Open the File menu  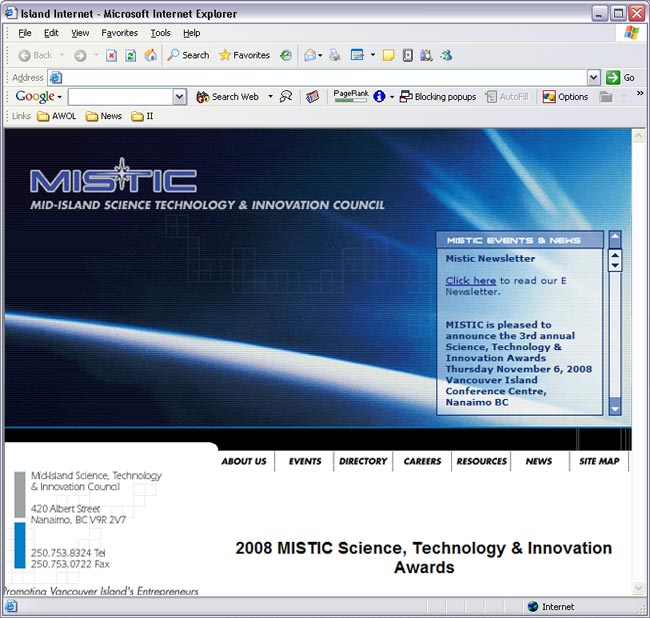(24, 33)
